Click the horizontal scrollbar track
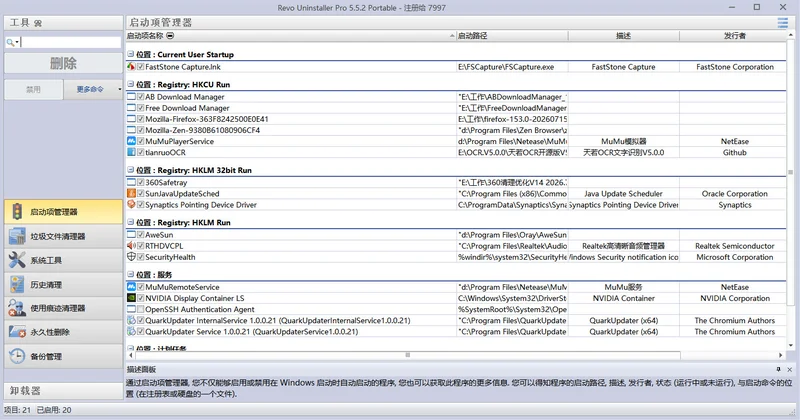This screenshot has width=800, height=420. click(x=730, y=355)
